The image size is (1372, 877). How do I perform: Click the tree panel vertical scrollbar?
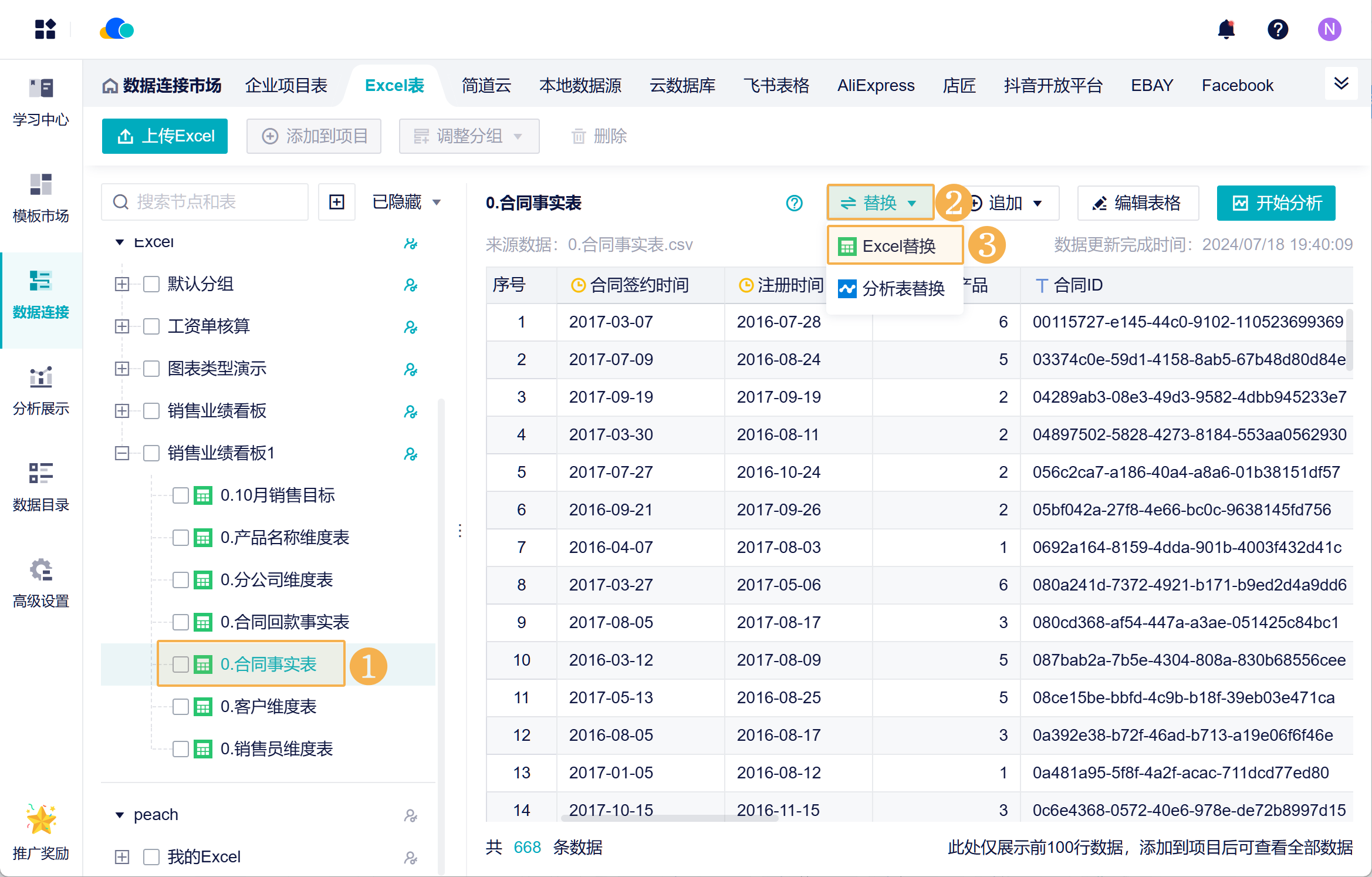tap(441, 636)
